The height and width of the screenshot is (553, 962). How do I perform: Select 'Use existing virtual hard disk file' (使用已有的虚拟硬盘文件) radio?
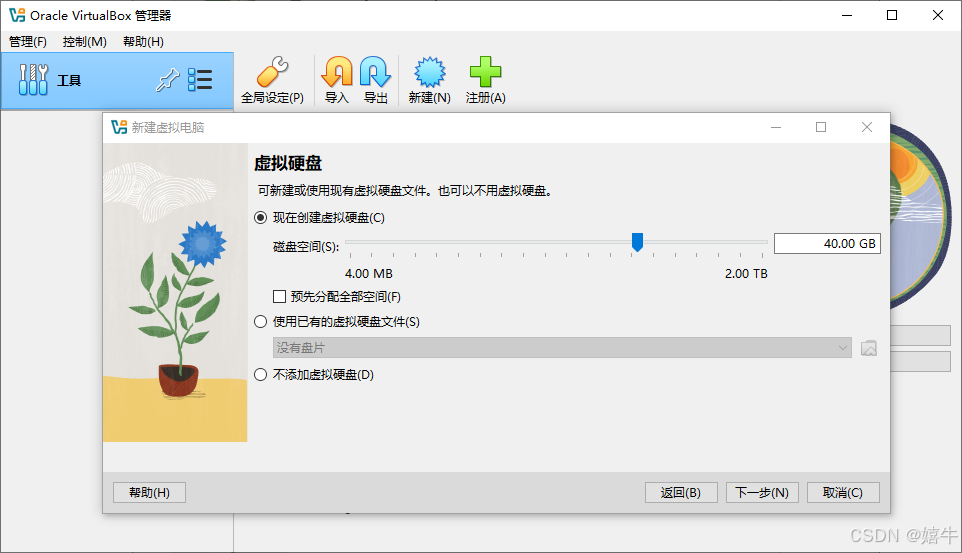coord(261,322)
